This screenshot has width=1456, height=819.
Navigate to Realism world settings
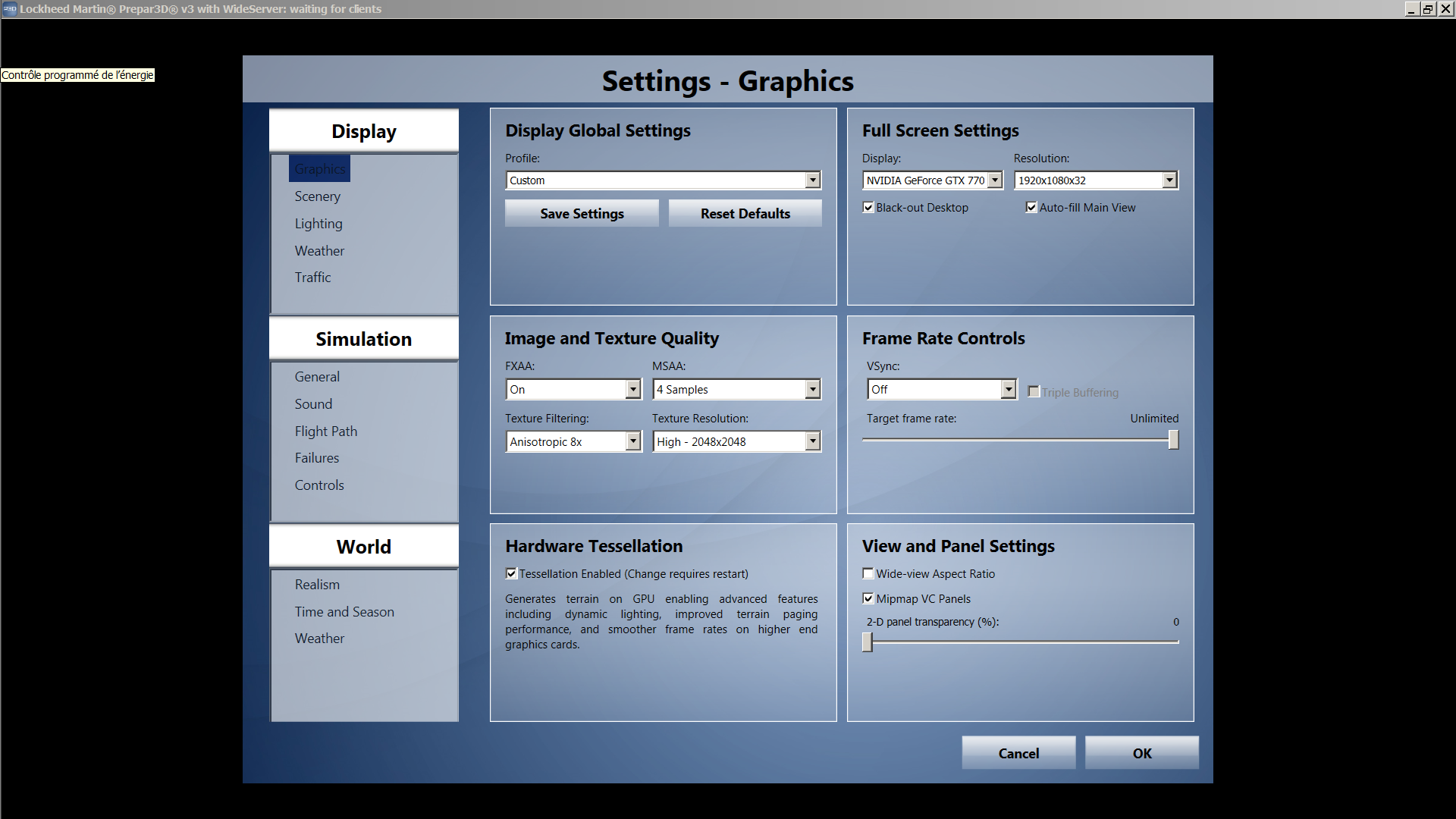317,584
